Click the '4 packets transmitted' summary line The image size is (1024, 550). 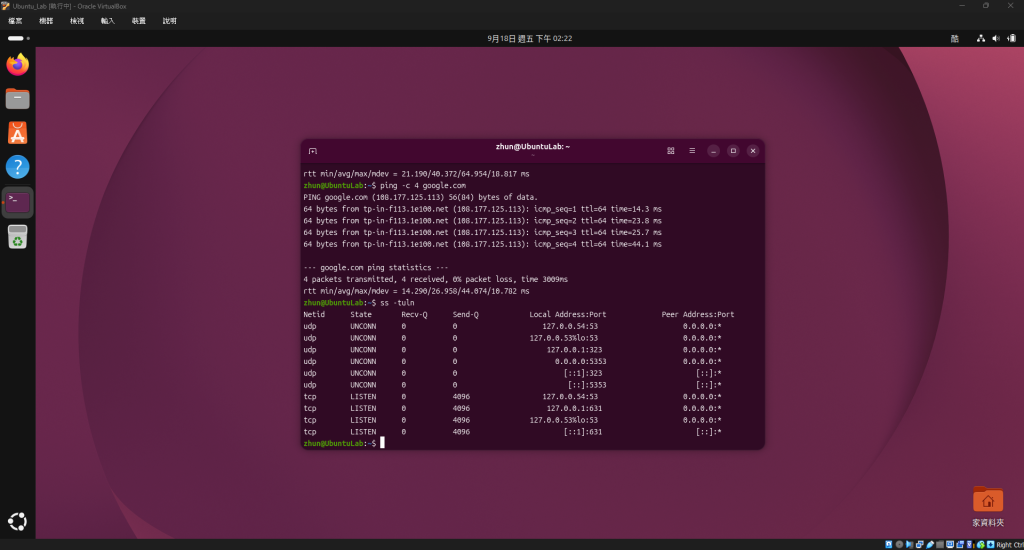[x=436, y=279]
